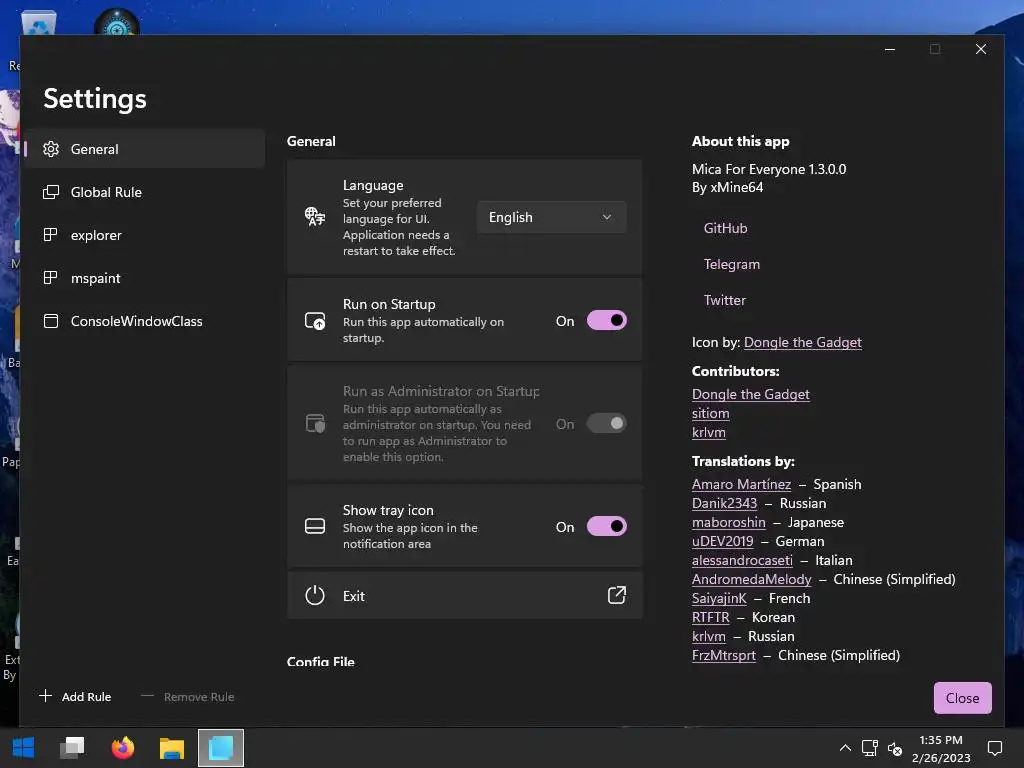Open File Explorer from the taskbar
This screenshot has height=768, width=1024.
[x=172, y=748]
